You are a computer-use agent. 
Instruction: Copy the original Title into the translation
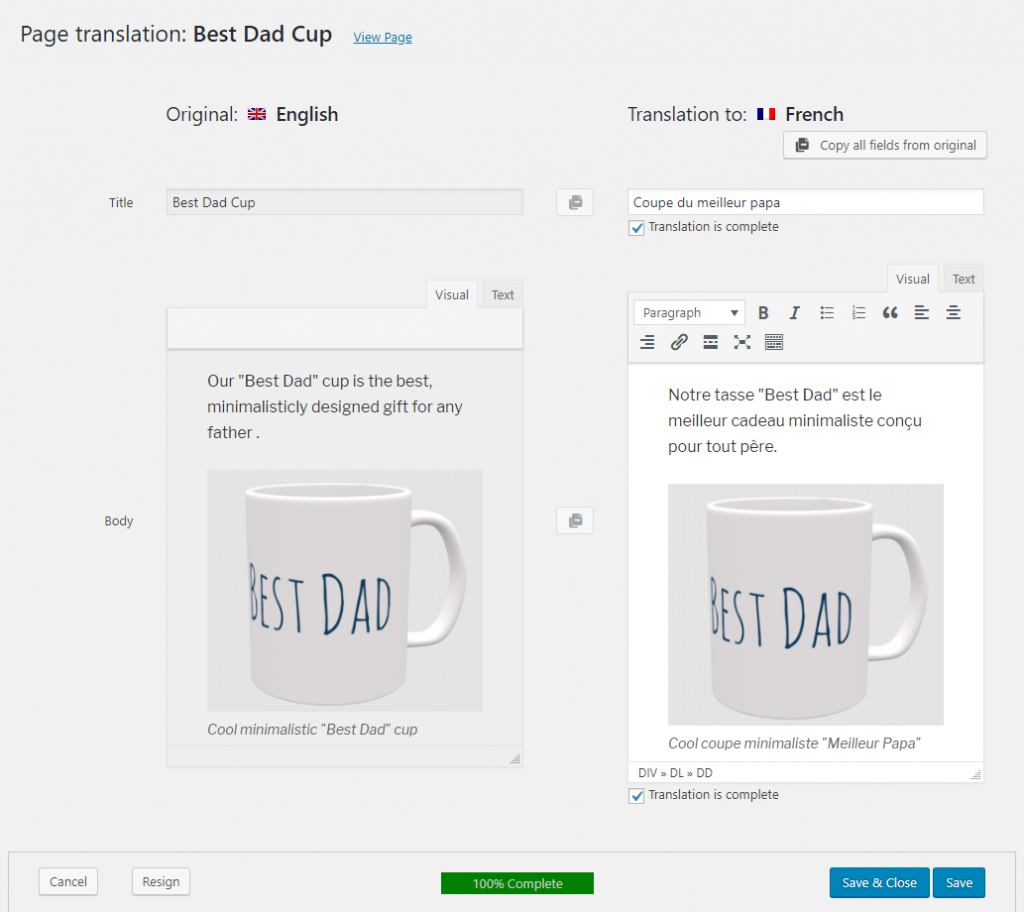(x=574, y=202)
